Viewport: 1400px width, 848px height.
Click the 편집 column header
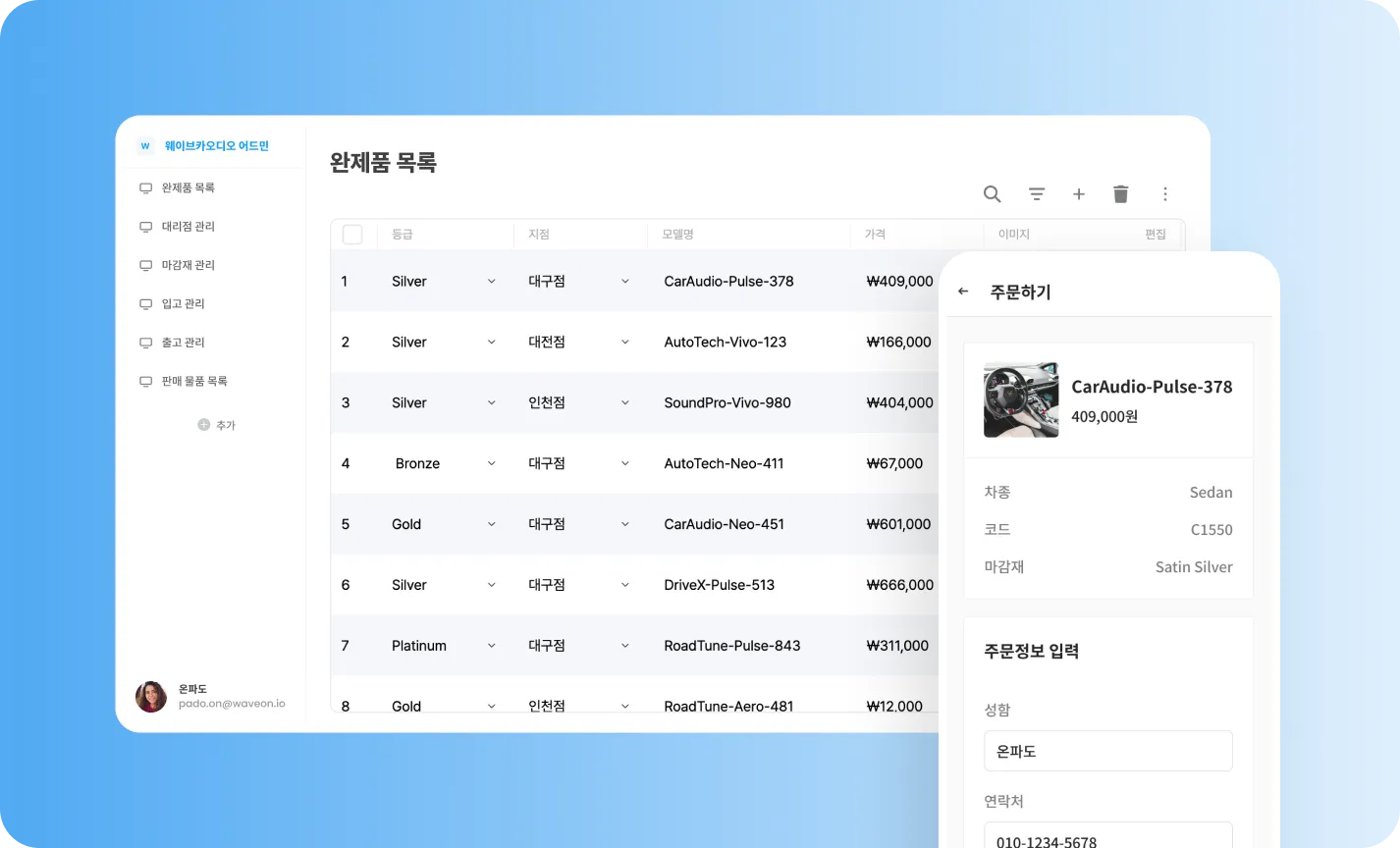[1156, 235]
